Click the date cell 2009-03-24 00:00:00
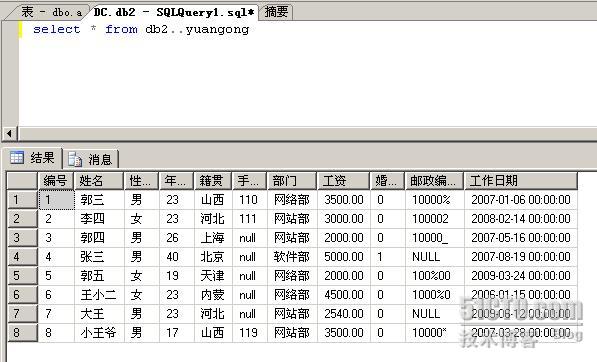The width and height of the screenshot is (597, 362). click(x=521, y=276)
